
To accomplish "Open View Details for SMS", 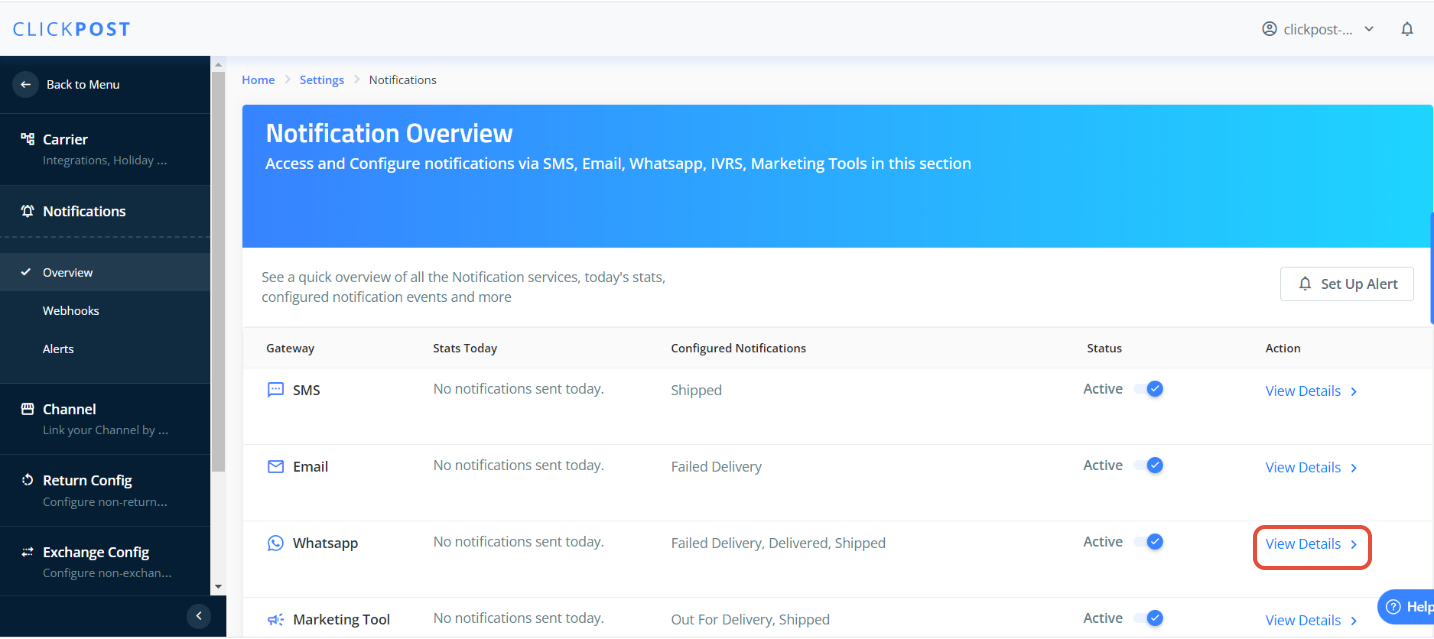I will (1311, 391).
